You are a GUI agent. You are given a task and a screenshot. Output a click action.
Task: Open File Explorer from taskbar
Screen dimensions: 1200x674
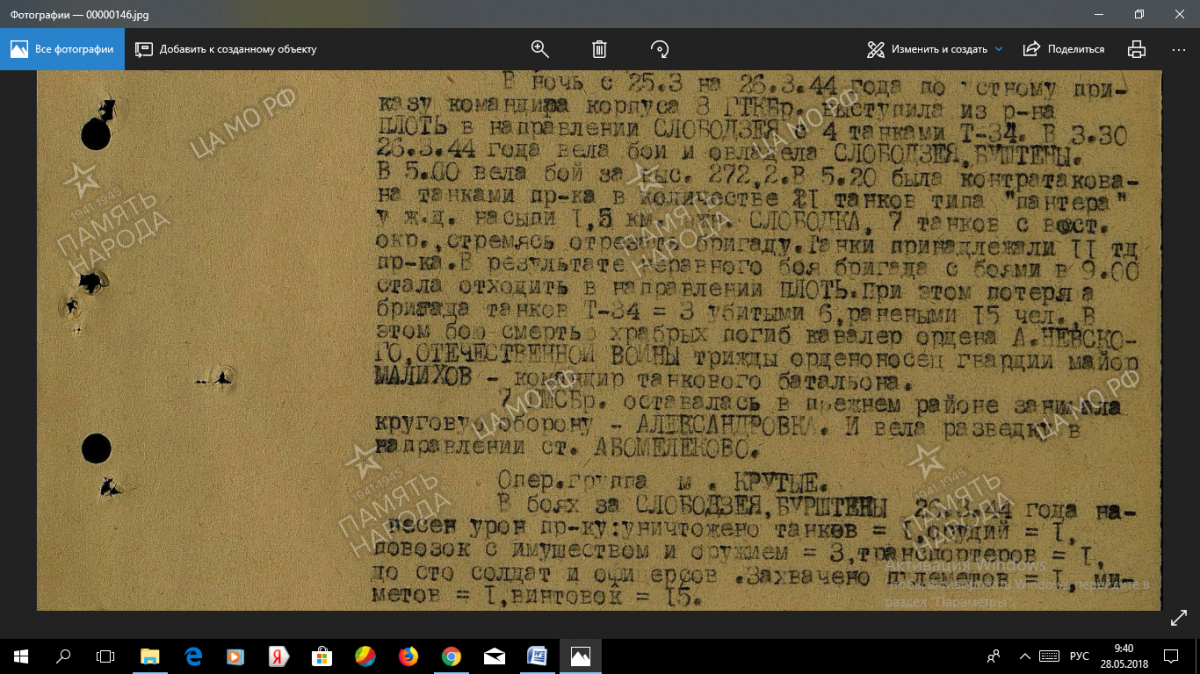point(149,656)
